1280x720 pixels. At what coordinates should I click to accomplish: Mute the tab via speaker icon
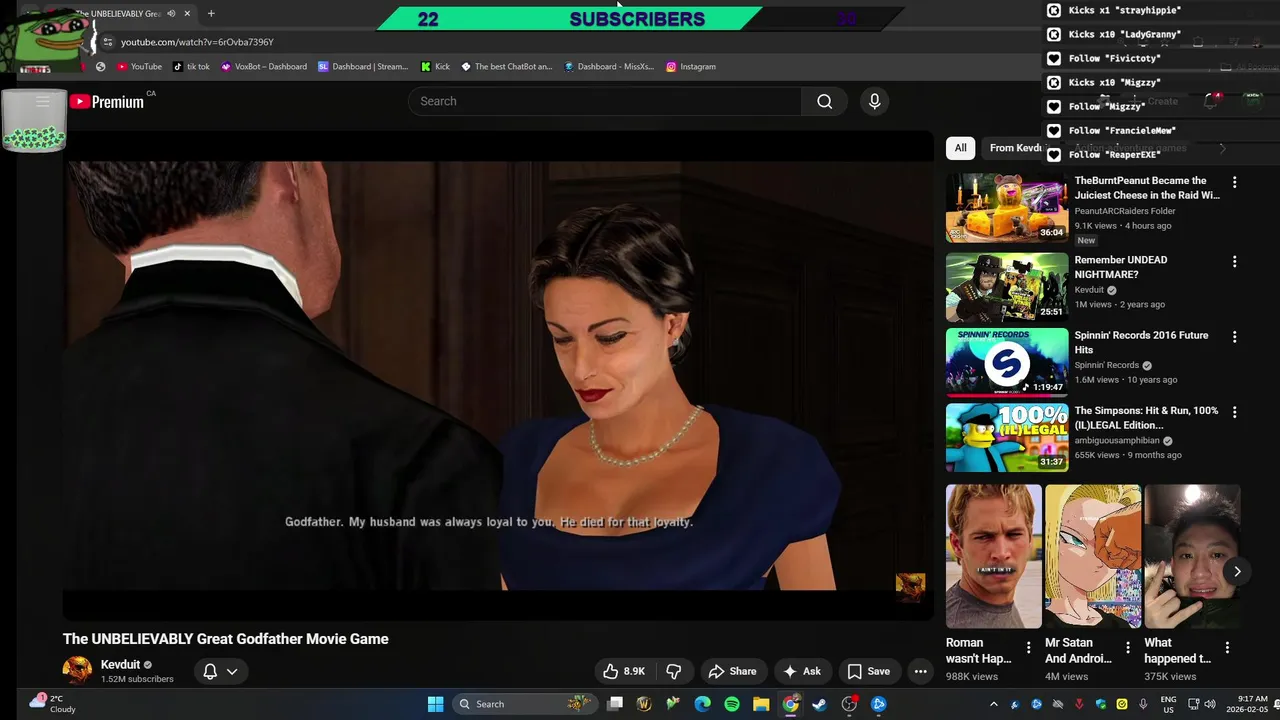[171, 14]
